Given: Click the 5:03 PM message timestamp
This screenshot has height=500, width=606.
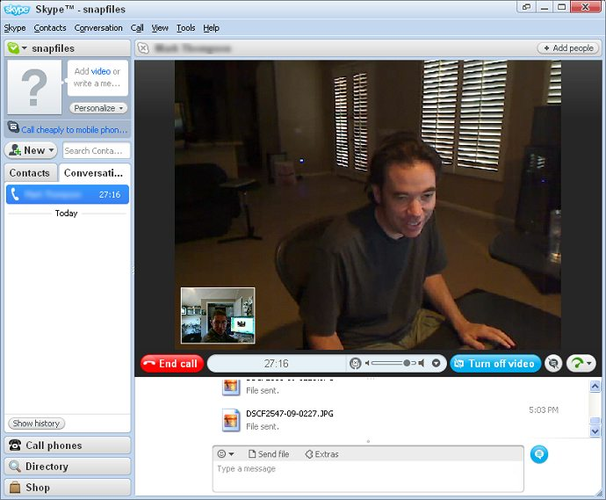Looking at the screenshot, I should coord(543,410).
